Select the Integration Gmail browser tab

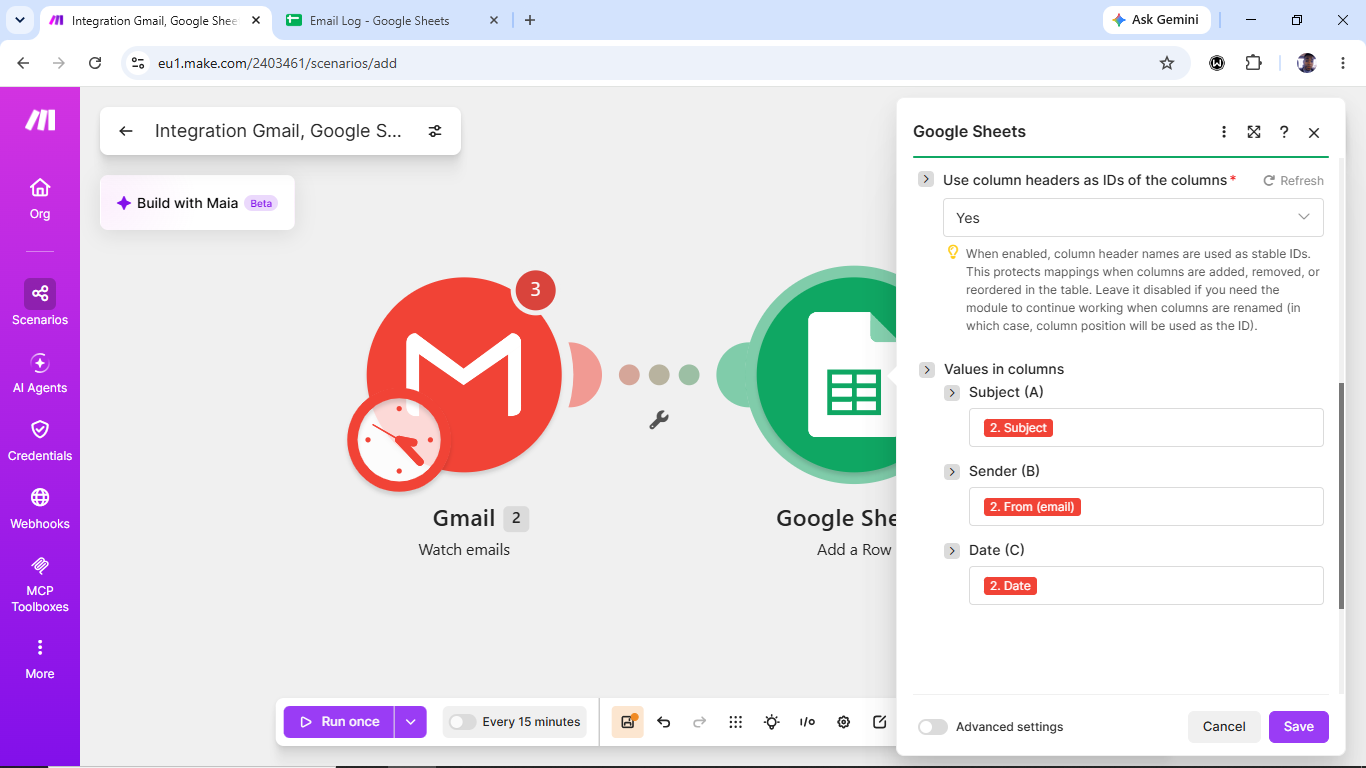click(155, 20)
